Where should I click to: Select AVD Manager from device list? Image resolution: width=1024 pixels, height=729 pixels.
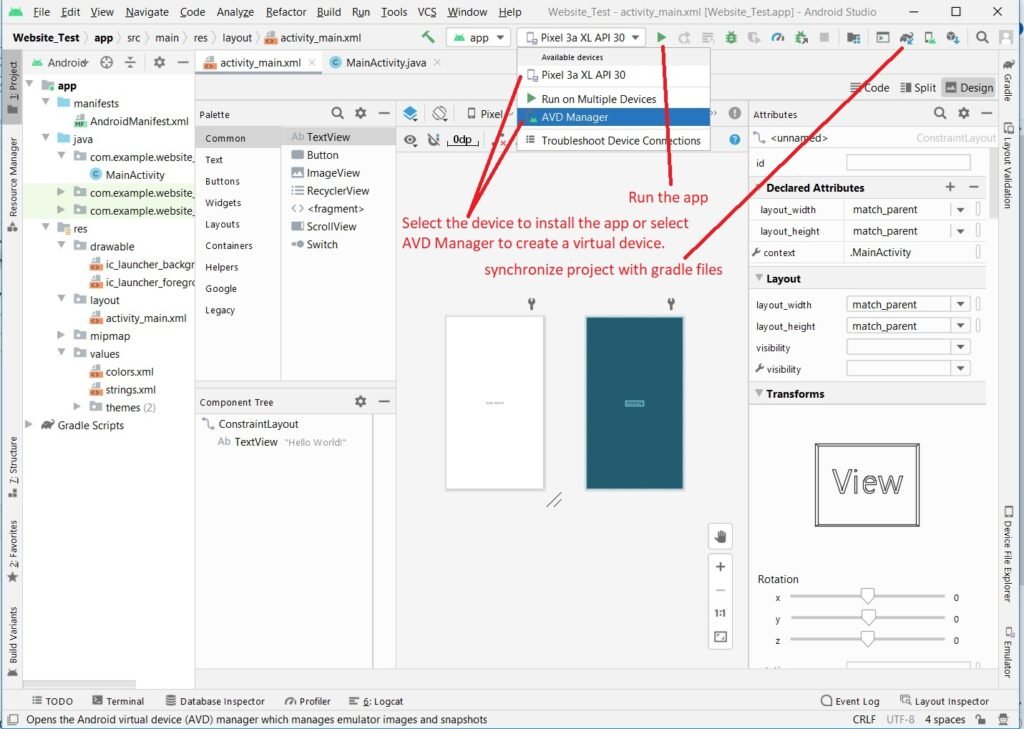[x=613, y=117]
